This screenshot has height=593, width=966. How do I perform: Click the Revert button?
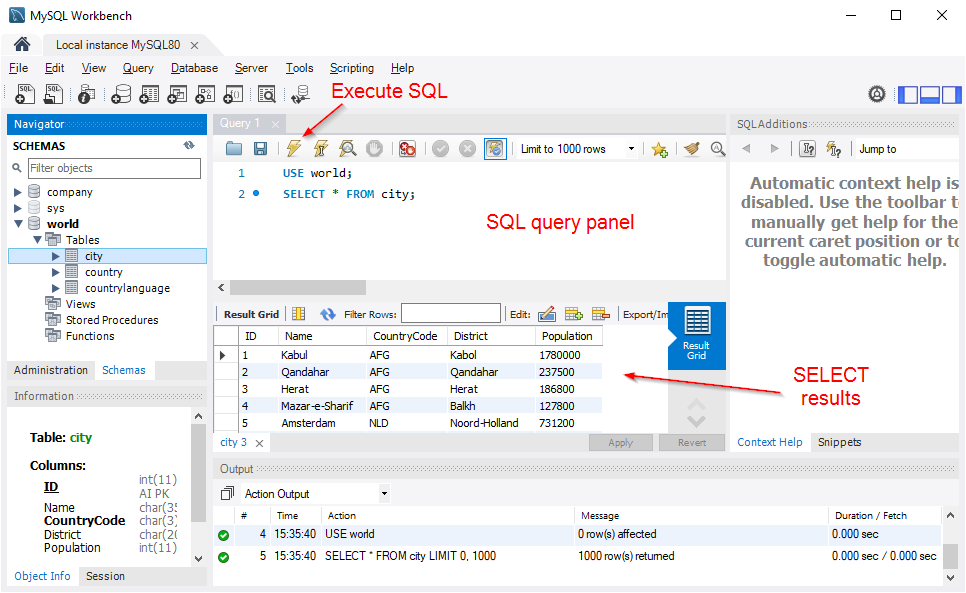(x=692, y=443)
